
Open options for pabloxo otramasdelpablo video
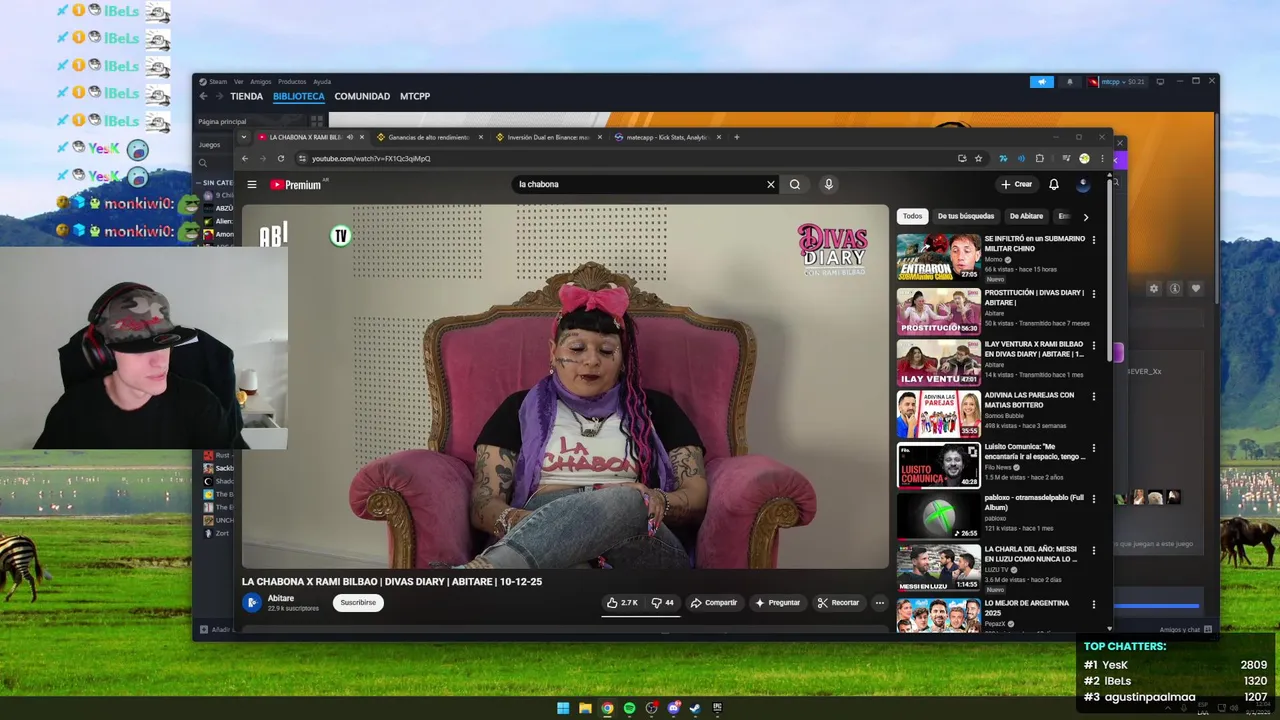pos(1094,498)
